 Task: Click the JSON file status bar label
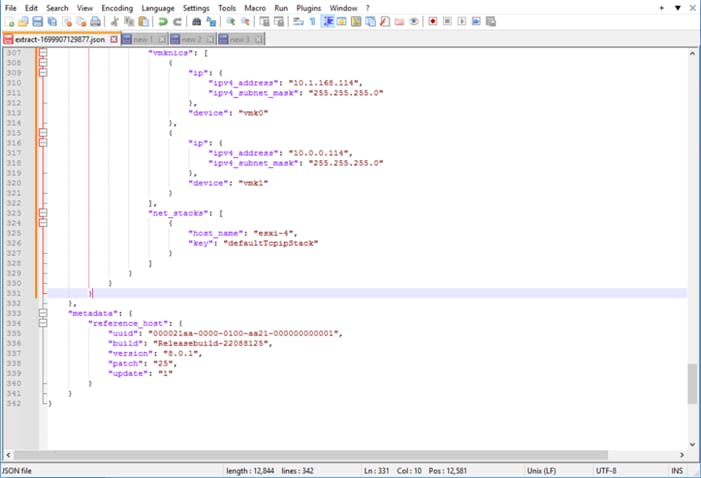(17, 470)
